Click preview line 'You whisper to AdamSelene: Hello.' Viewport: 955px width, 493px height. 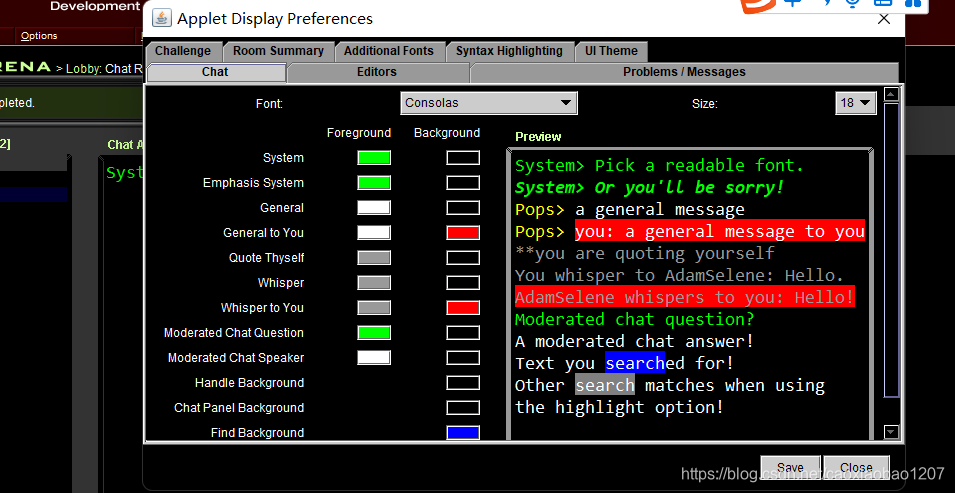point(680,275)
